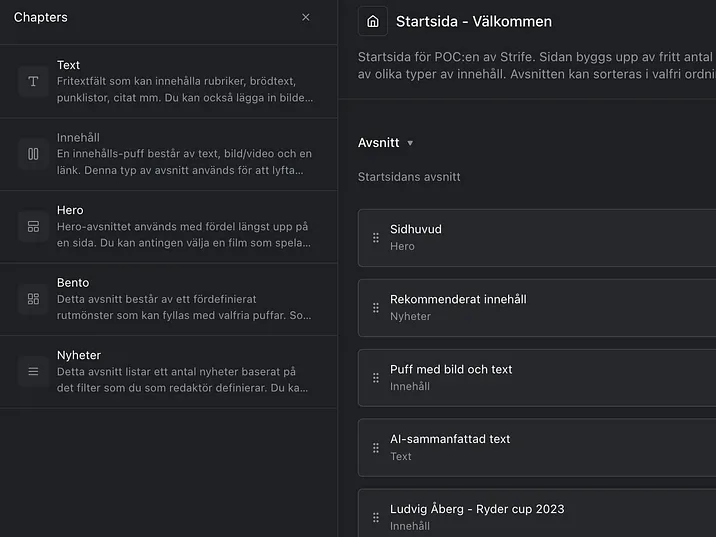Image resolution: width=716 pixels, height=537 pixels.
Task: Expand the Avsnitt dropdown arrow
Action: [410, 143]
